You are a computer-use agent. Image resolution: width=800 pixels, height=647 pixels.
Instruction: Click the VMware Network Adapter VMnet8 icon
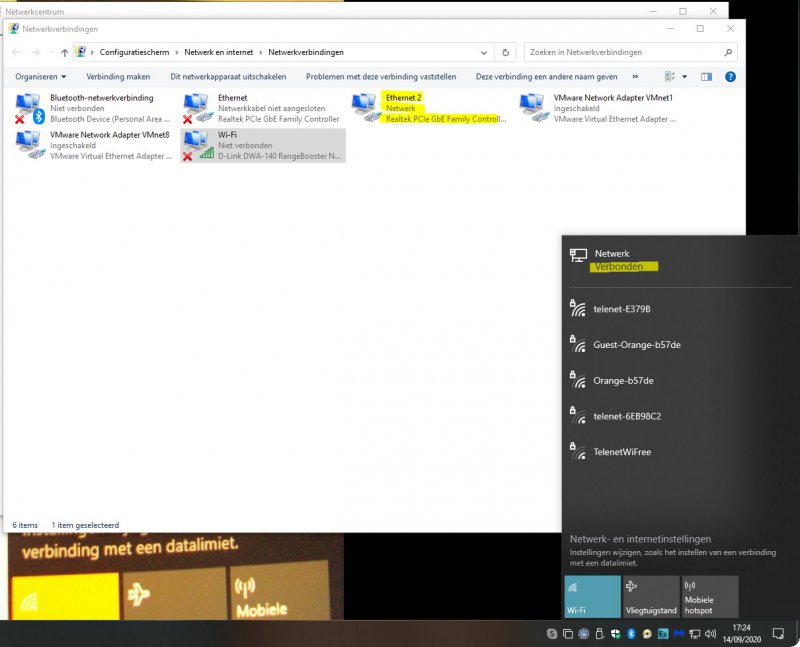(x=30, y=146)
